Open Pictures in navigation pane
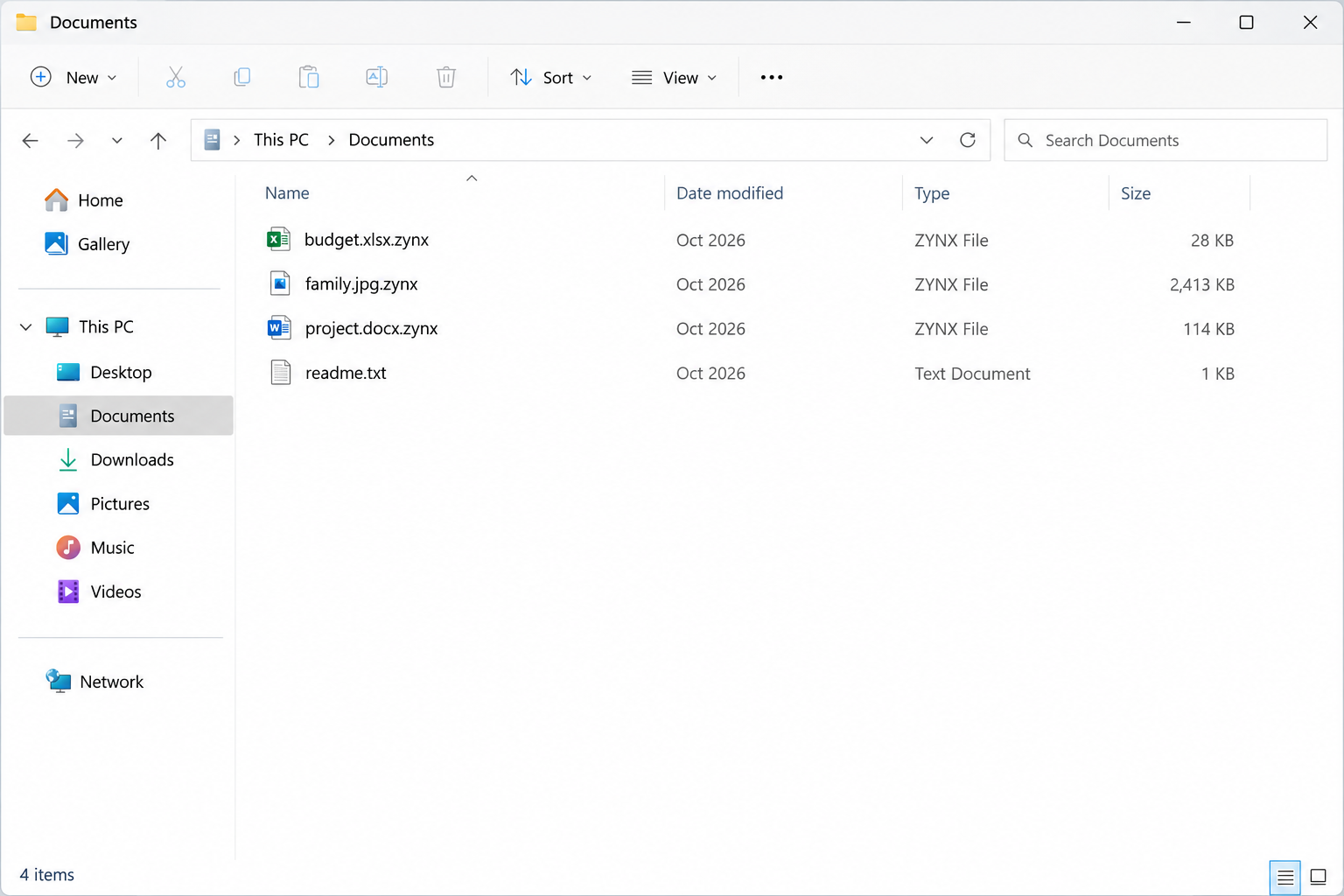 point(120,503)
